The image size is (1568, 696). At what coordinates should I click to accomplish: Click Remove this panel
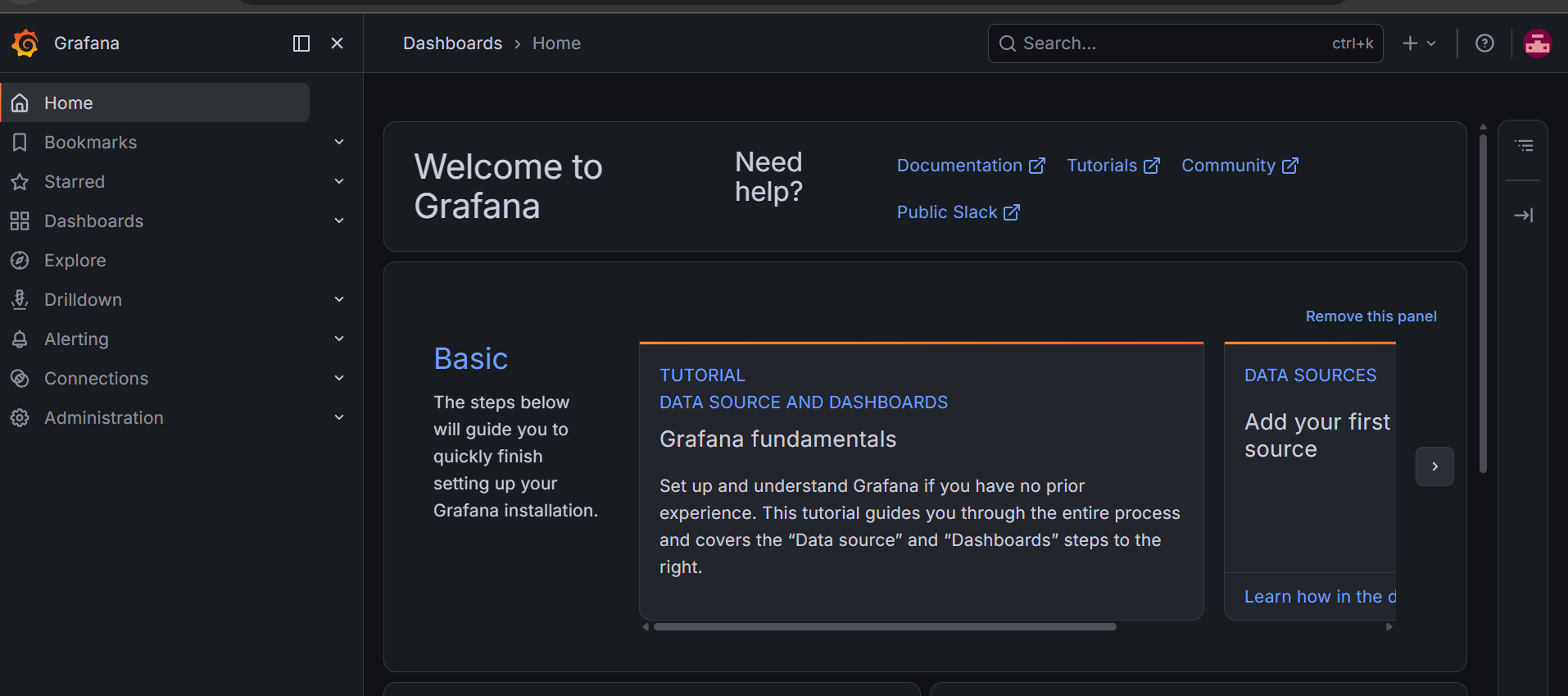(1371, 316)
